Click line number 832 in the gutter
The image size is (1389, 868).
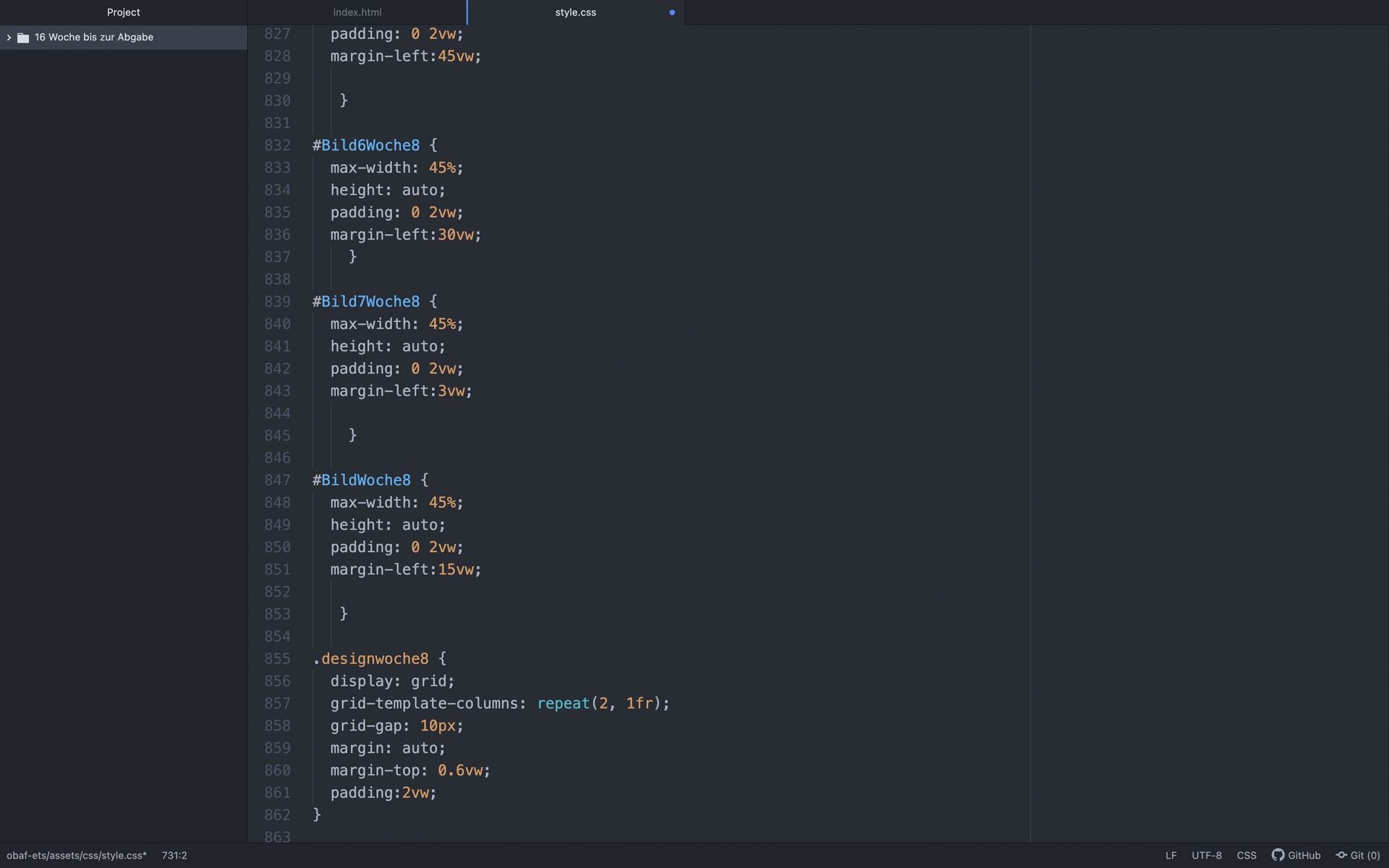click(277, 145)
